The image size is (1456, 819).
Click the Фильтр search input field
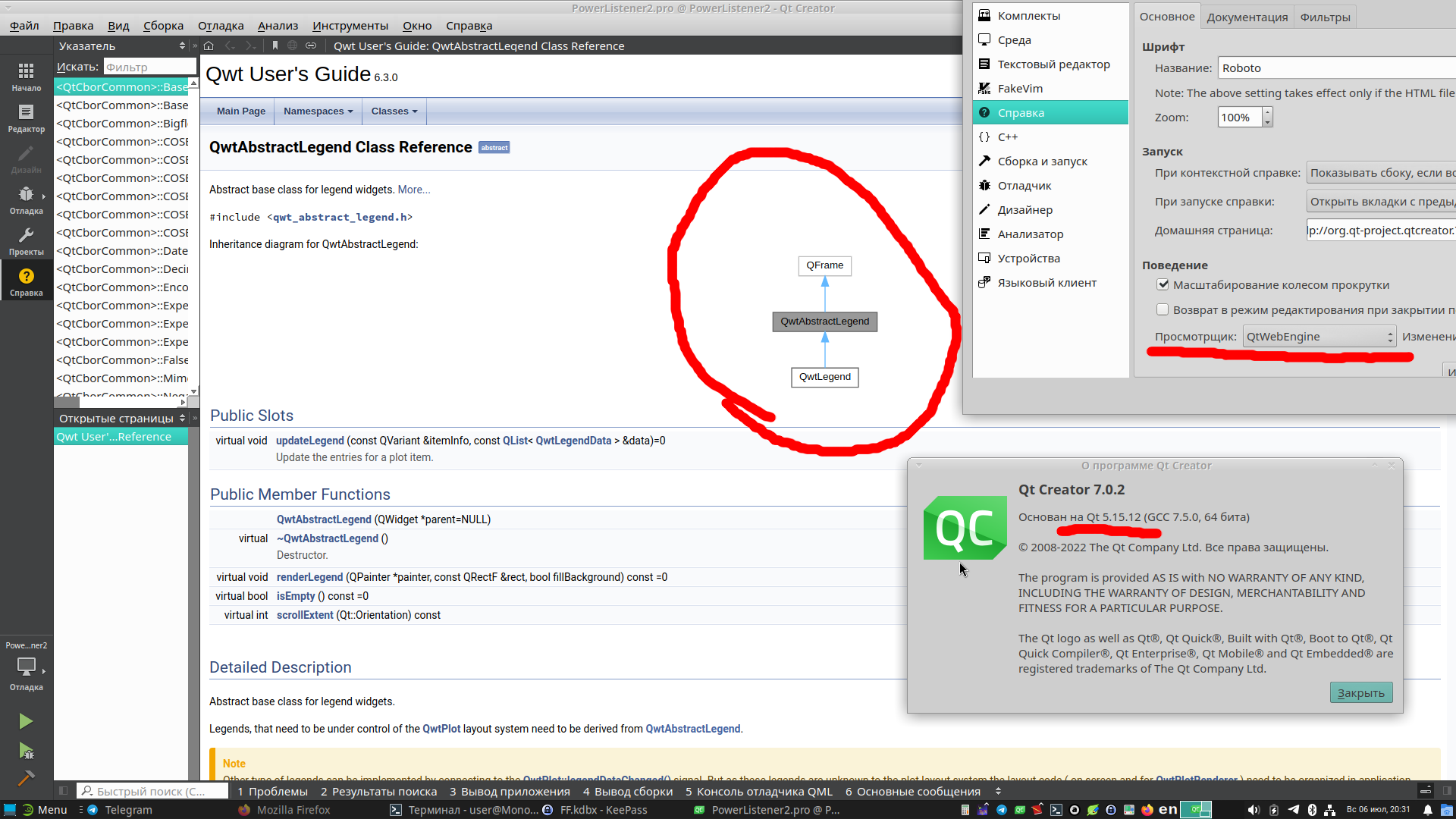(149, 67)
